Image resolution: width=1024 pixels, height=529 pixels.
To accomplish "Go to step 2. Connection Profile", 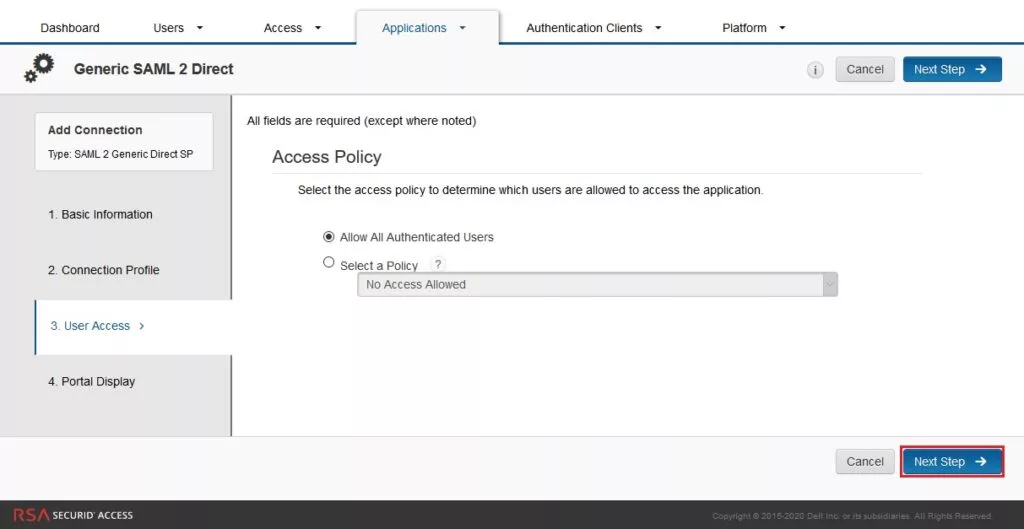I will (x=103, y=270).
